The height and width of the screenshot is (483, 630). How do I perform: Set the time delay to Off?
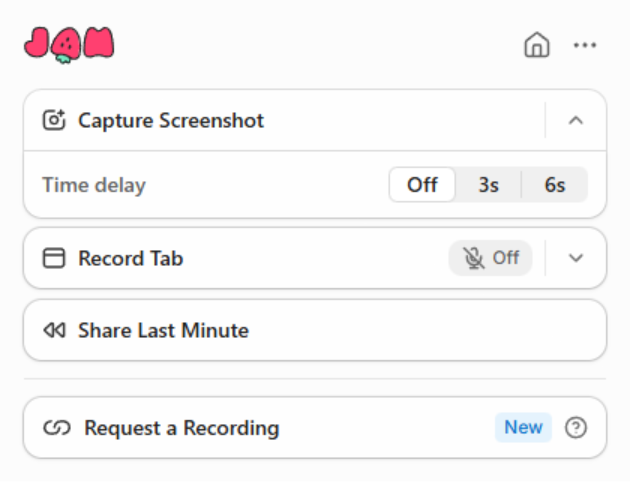click(x=422, y=185)
